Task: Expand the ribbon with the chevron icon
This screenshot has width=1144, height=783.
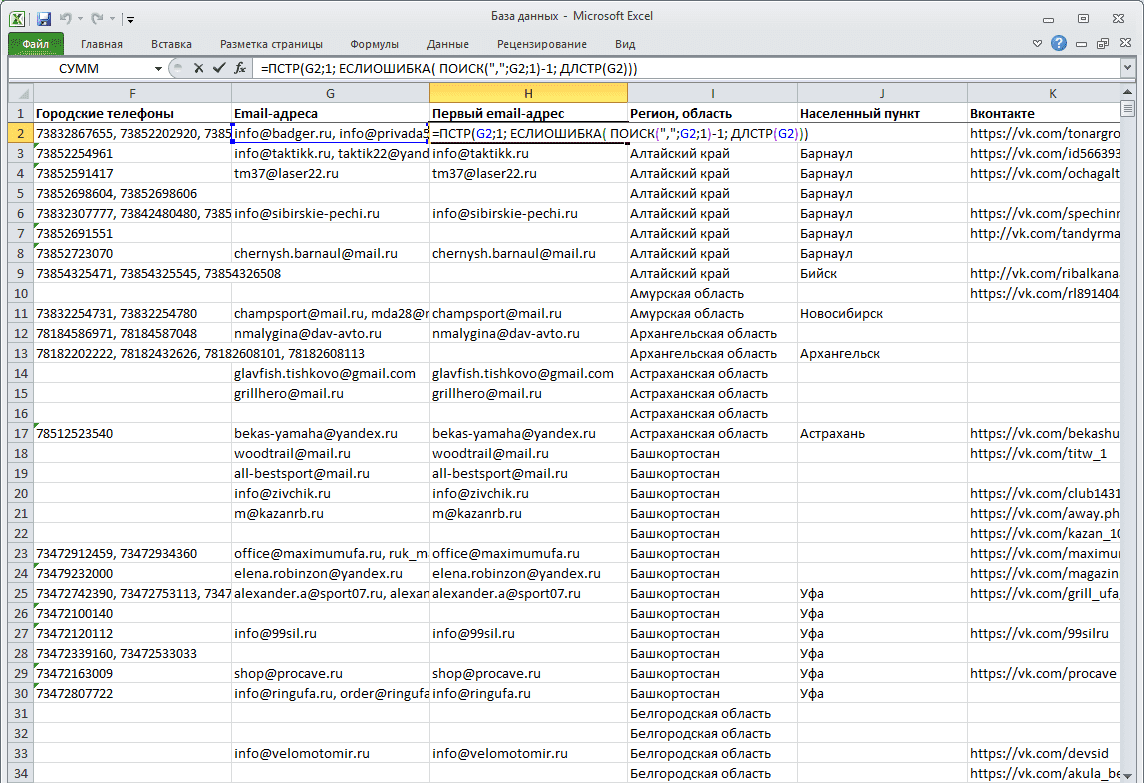Action: 1037,44
